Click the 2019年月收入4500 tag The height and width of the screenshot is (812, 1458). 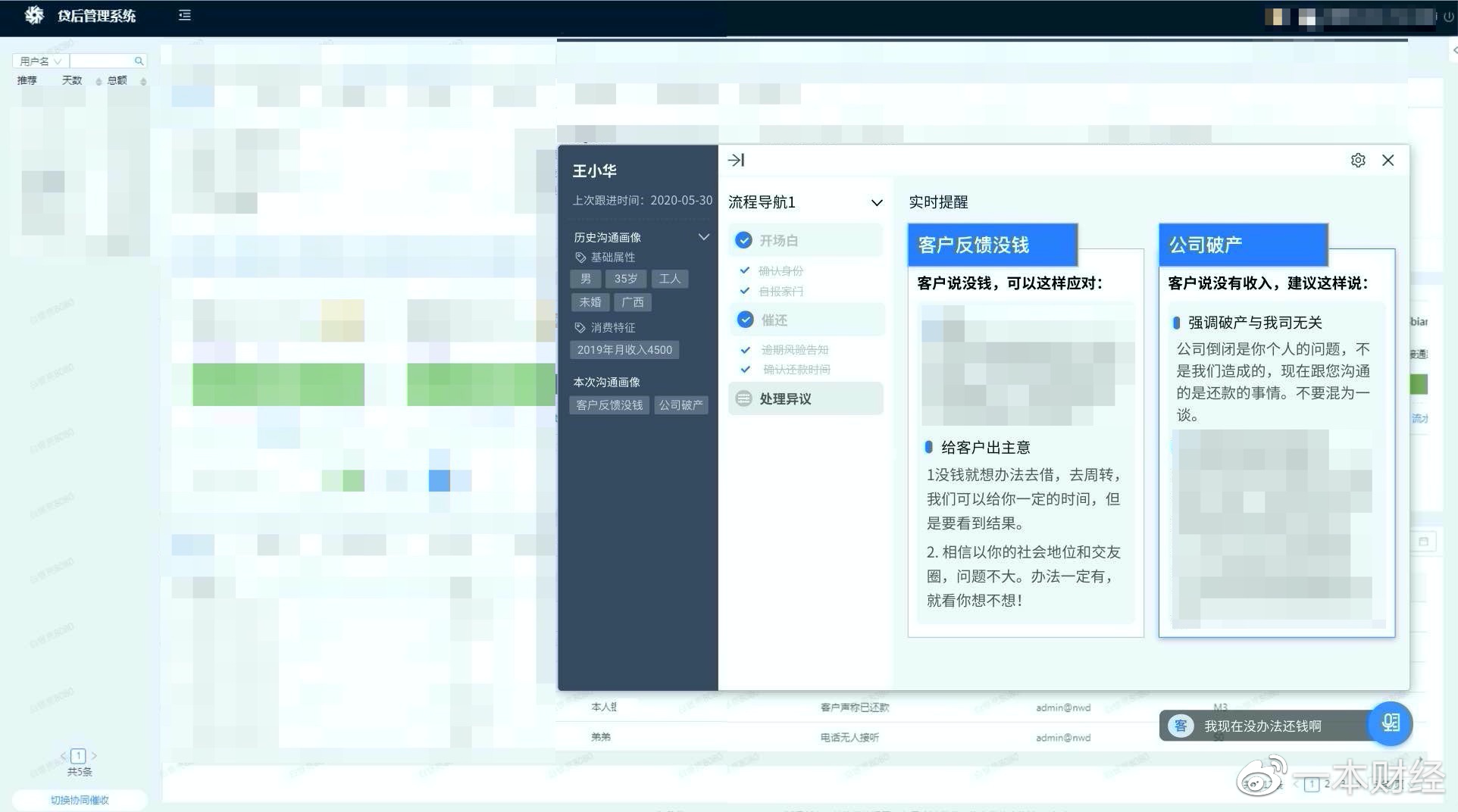point(624,350)
